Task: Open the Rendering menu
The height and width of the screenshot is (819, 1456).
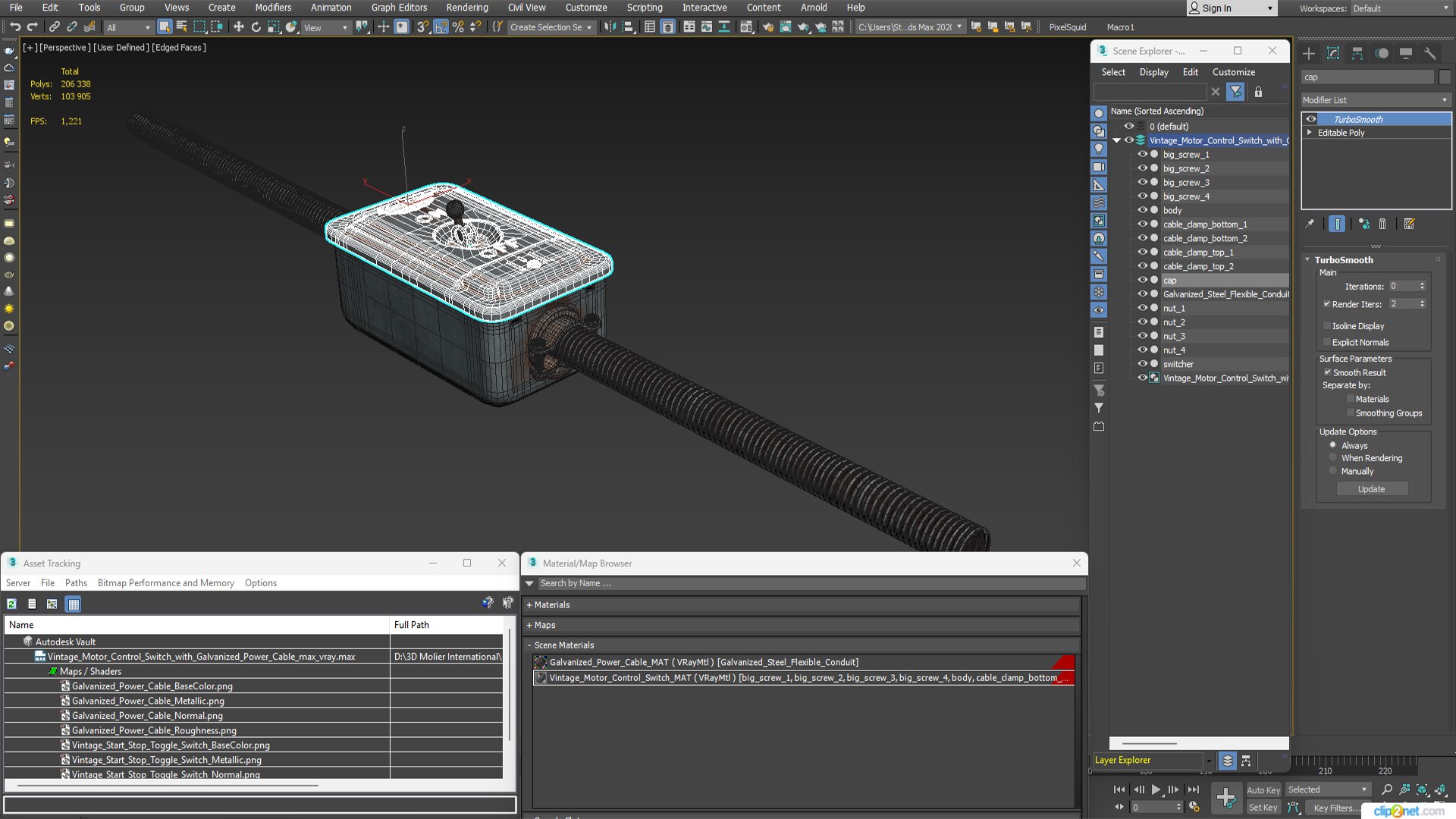Action: pos(466,8)
